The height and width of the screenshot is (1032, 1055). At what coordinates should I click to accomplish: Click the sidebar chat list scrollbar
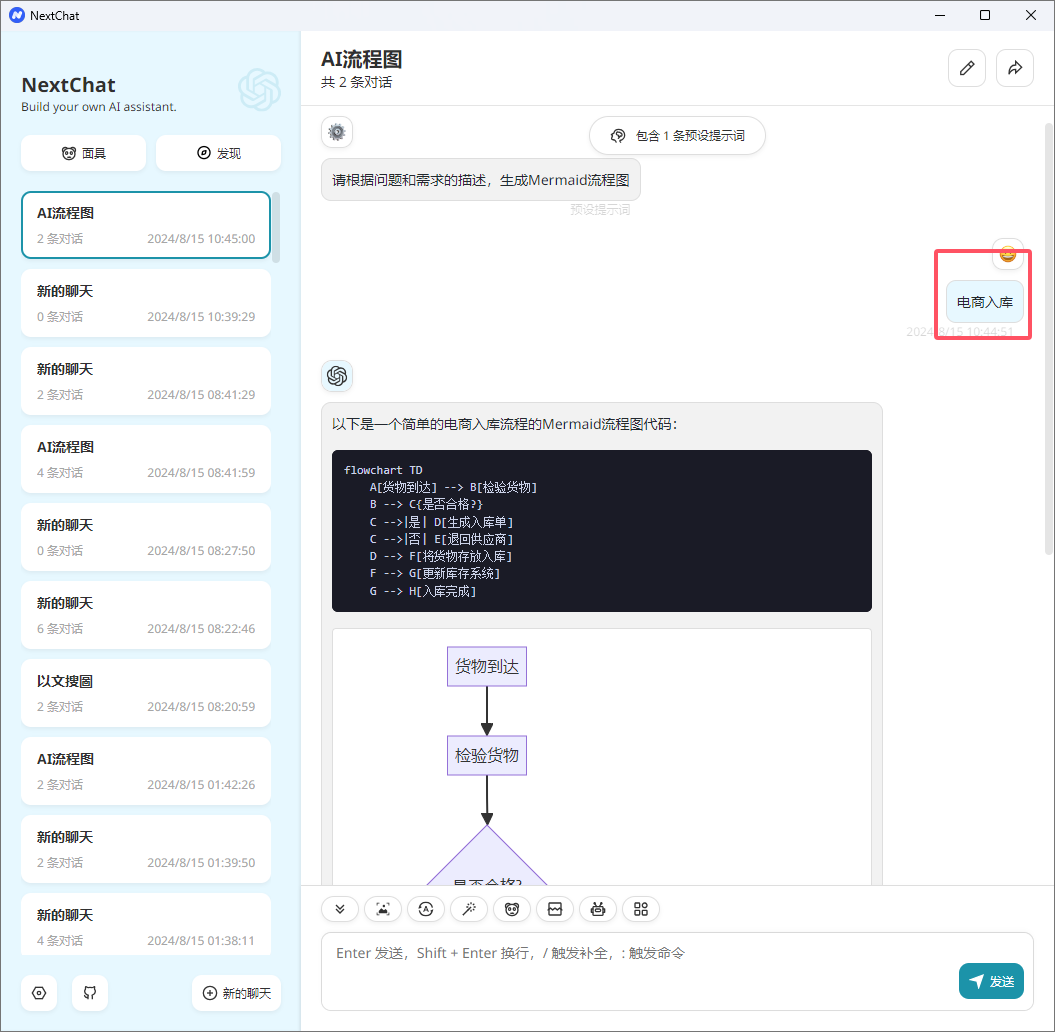pyautogui.click(x=276, y=227)
